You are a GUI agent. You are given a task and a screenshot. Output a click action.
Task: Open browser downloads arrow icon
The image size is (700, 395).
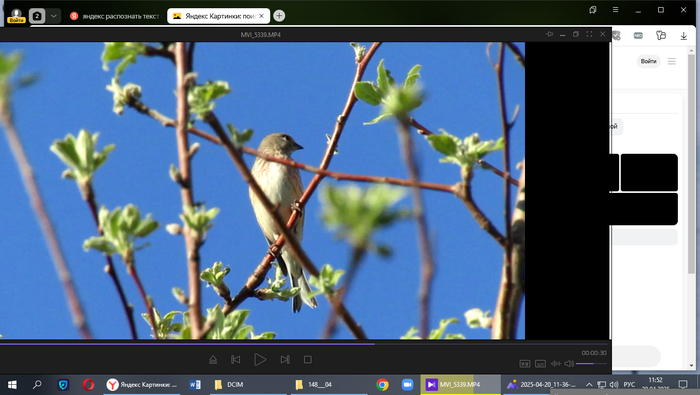[683, 36]
